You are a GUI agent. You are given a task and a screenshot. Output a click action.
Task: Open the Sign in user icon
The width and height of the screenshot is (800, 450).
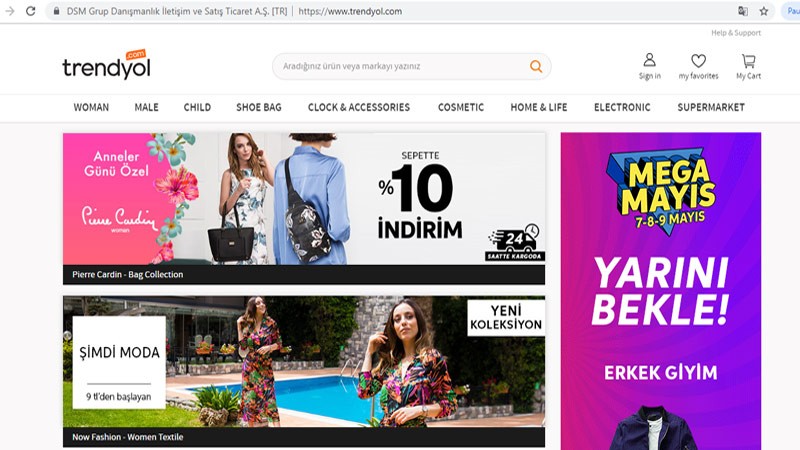pyautogui.click(x=649, y=60)
